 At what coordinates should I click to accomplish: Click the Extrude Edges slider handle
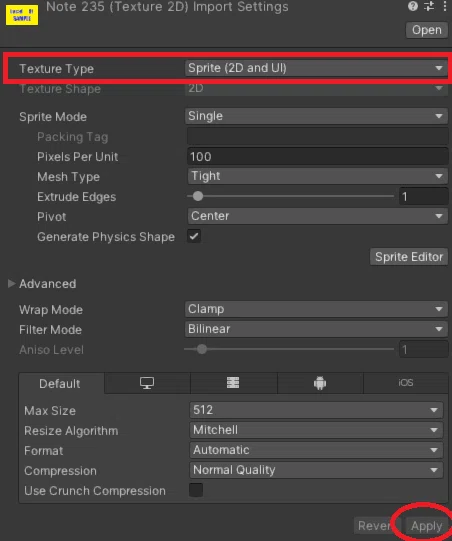(x=198, y=196)
